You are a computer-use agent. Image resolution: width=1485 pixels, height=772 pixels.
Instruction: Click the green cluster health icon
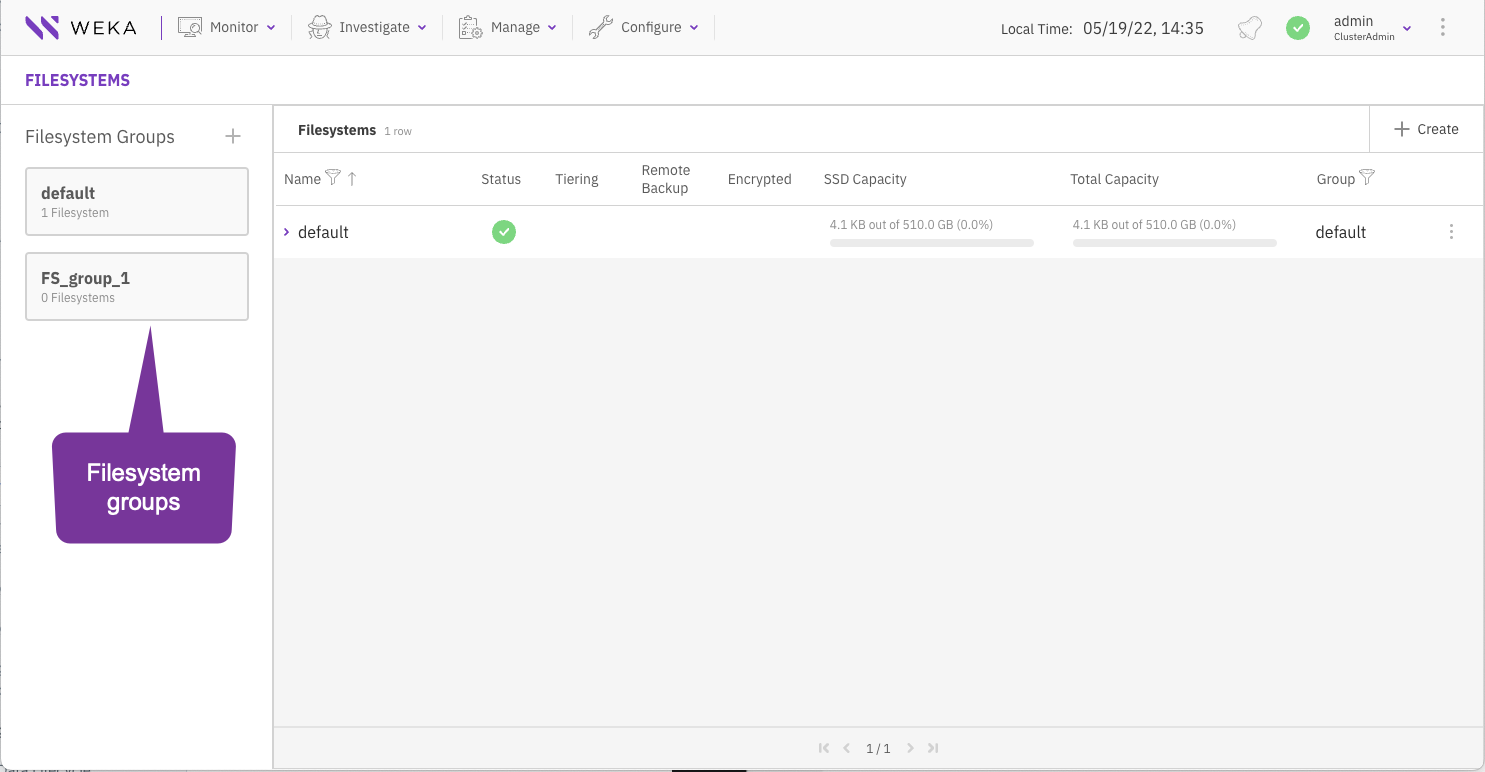point(1298,28)
